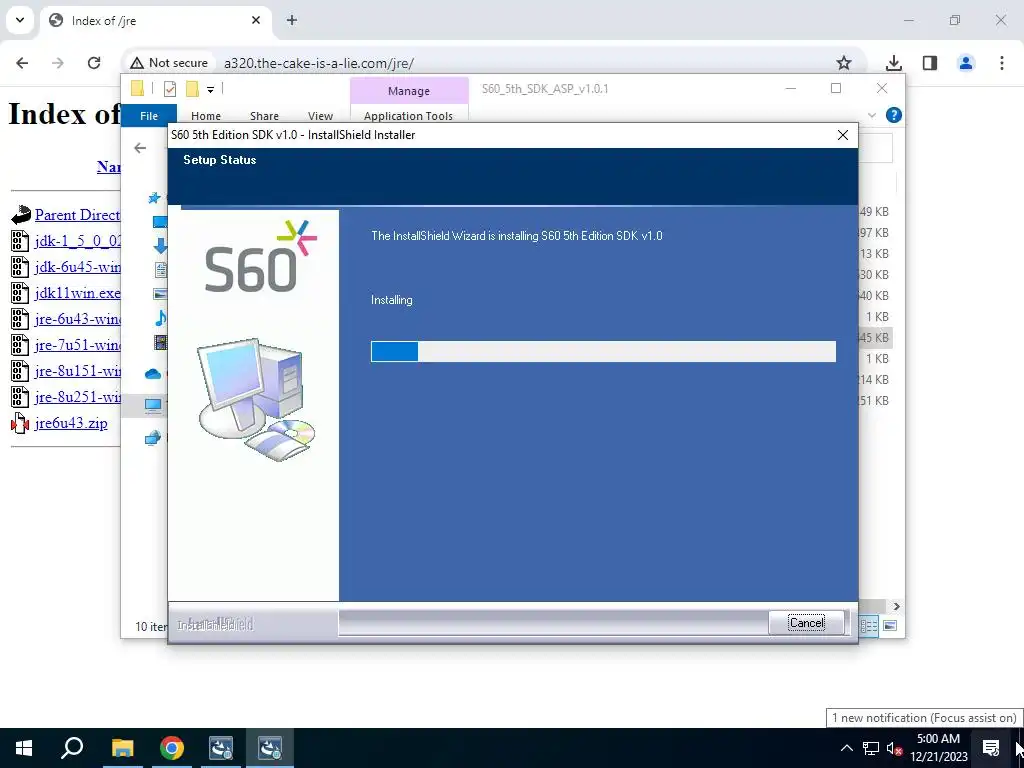1024x768 pixels.
Task: Open View ribbon tab in Explorer
Action: (321, 116)
